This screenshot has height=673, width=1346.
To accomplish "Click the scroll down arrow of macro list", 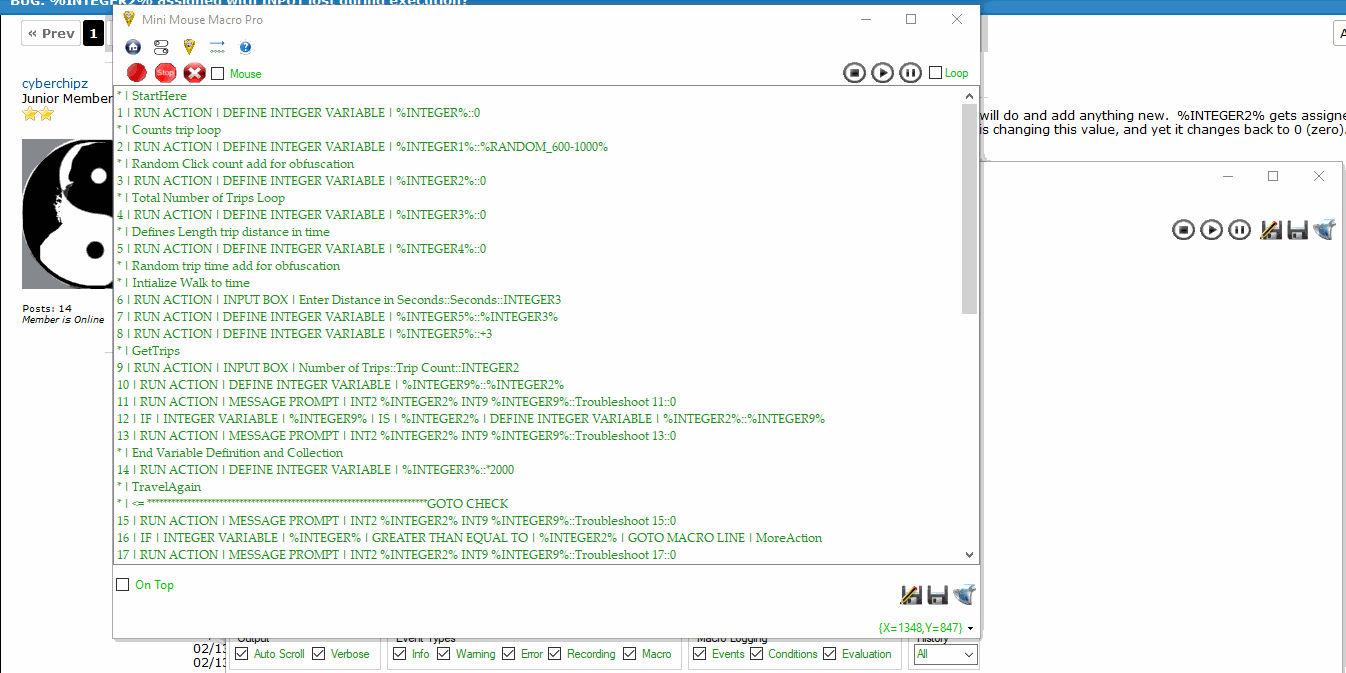I will pyautogui.click(x=969, y=554).
